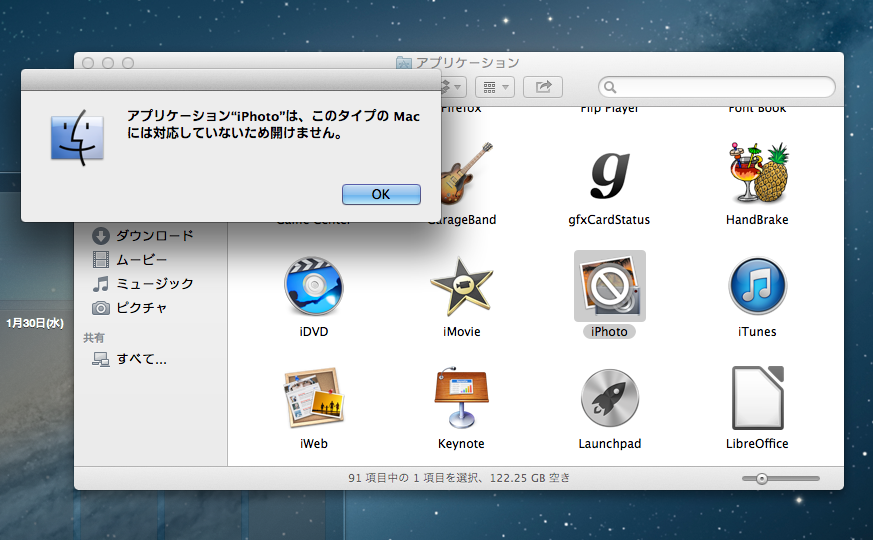
Task: Focus the Finder search field
Action: [717, 87]
